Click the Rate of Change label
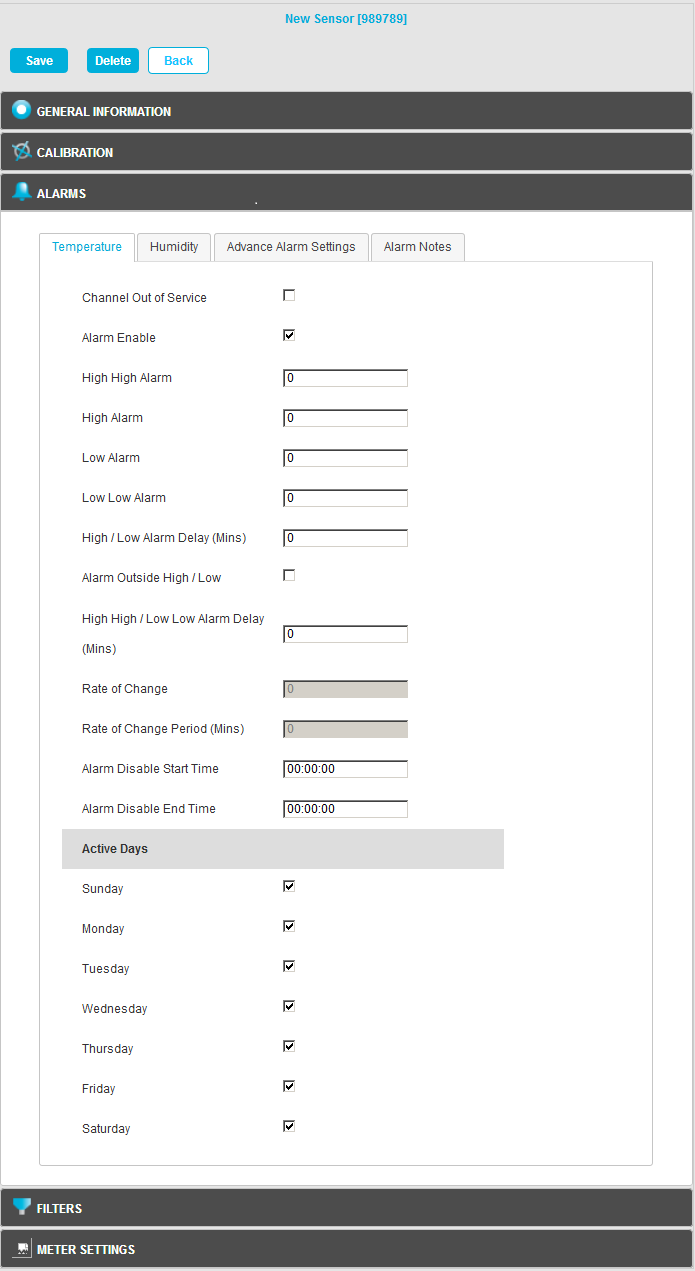695x1271 pixels. coord(125,689)
